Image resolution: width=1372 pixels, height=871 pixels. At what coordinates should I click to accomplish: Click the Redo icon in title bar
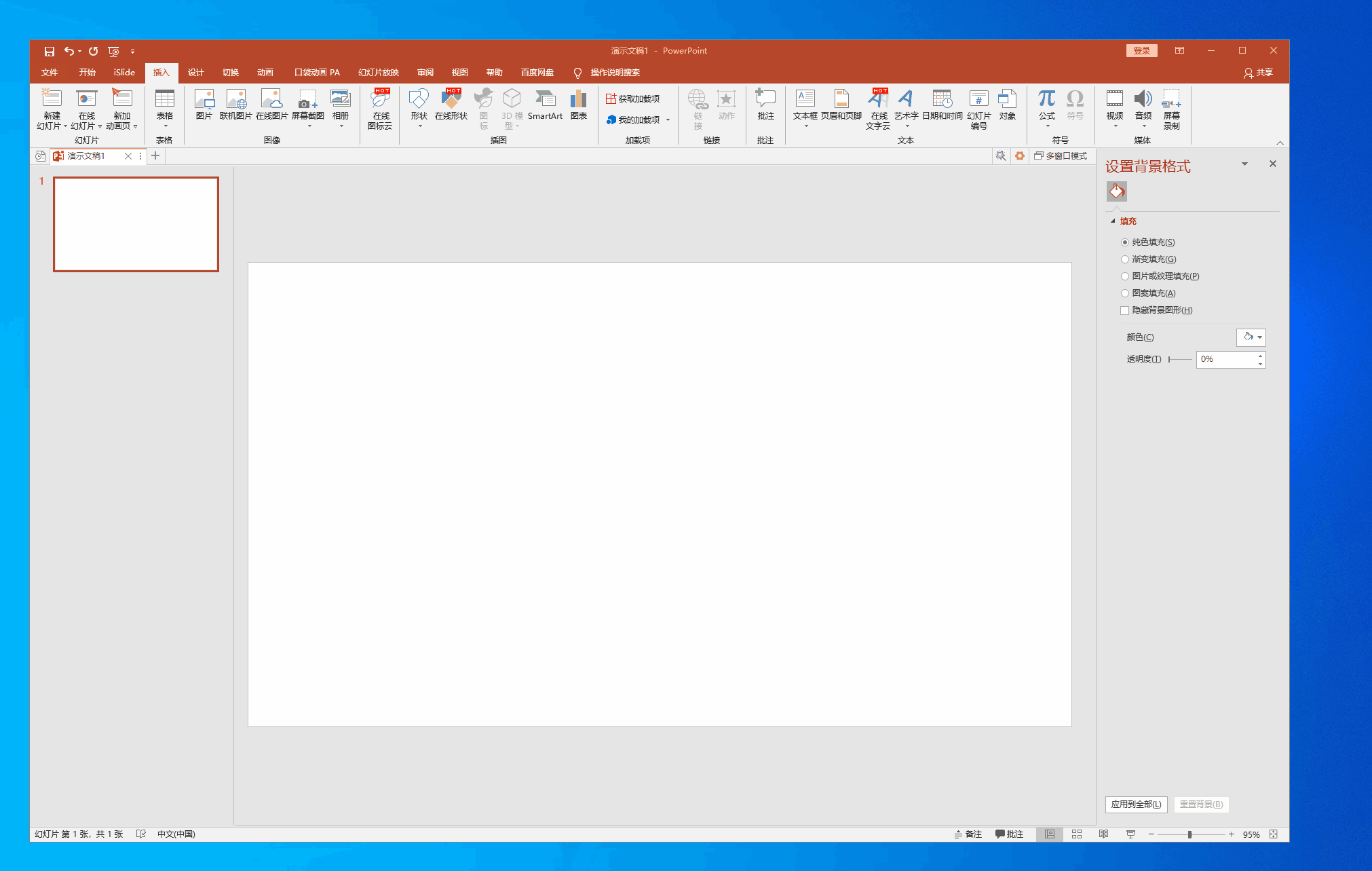94,51
